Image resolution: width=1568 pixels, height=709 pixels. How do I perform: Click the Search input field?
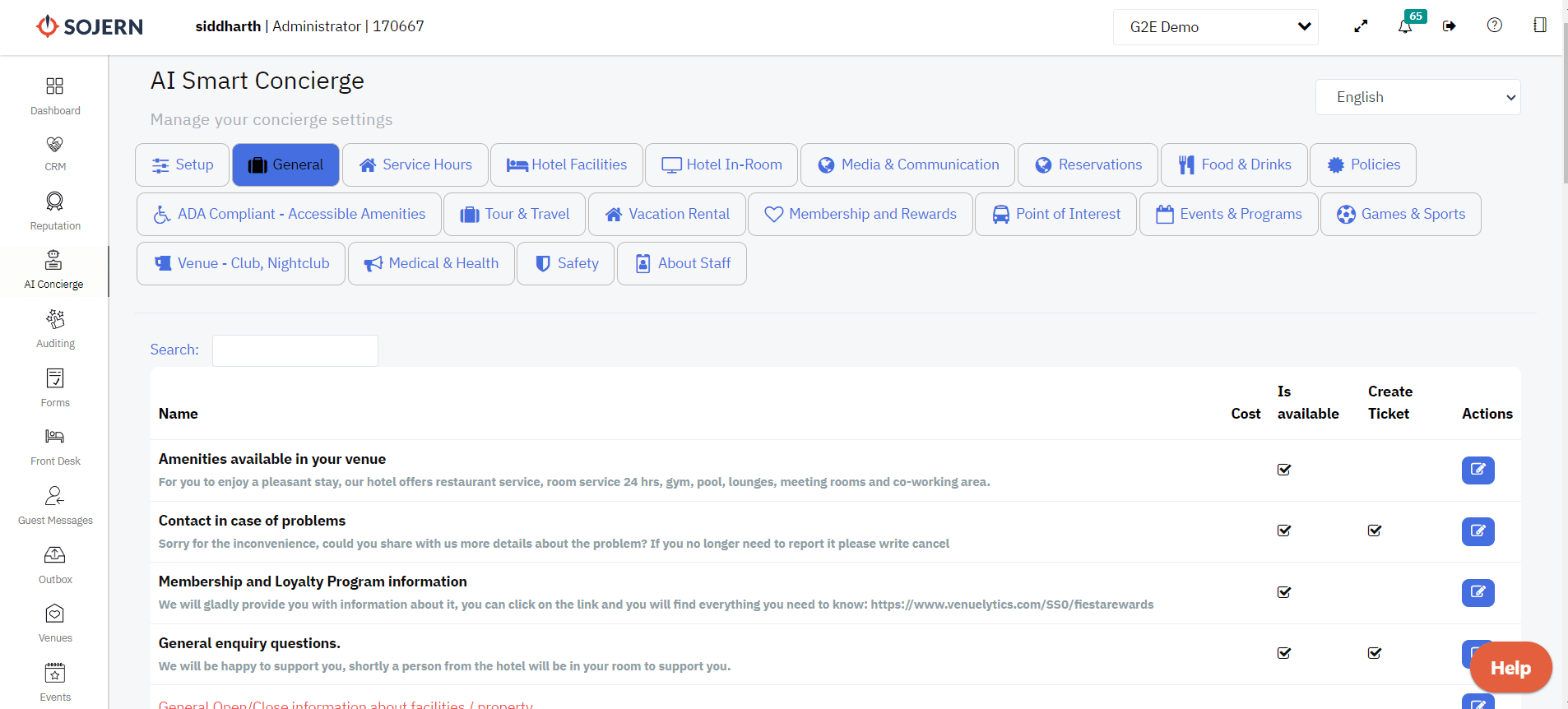pos(295,350)
